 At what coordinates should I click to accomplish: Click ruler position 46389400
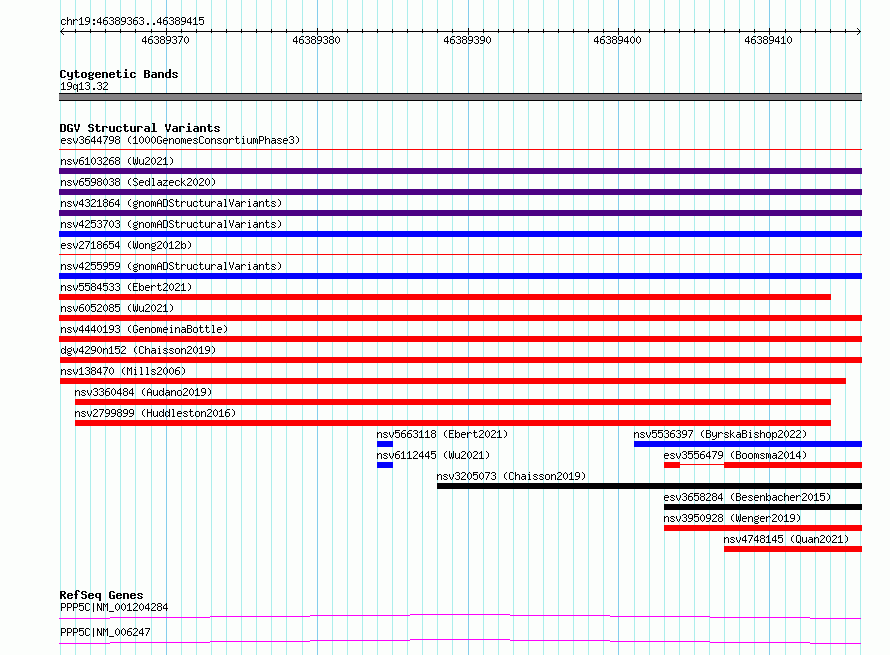[x=618, y=40]
